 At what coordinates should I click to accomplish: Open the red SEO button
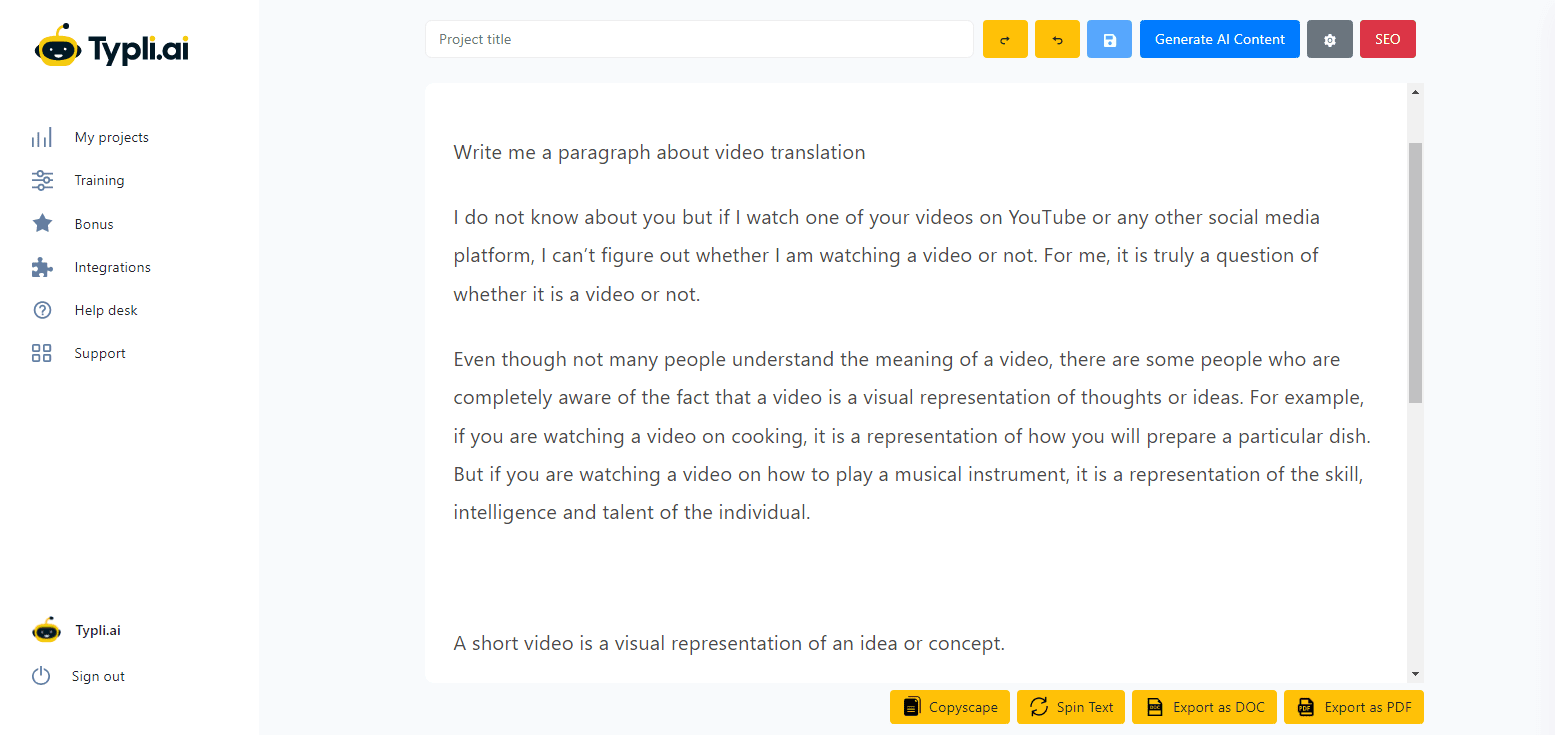tap(1387, 40)
